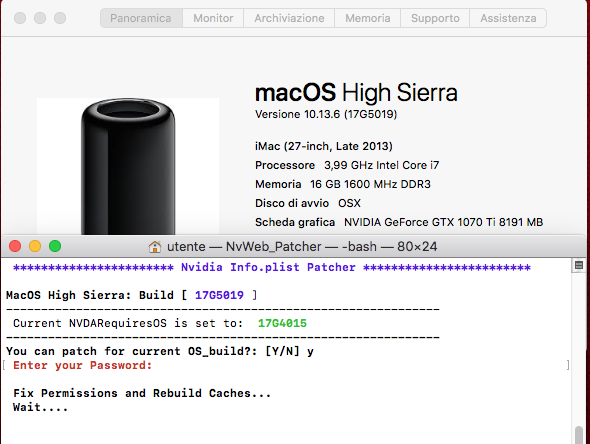590x444 pixels.
Task: Click the gray close button of About window
Action: 20,18
